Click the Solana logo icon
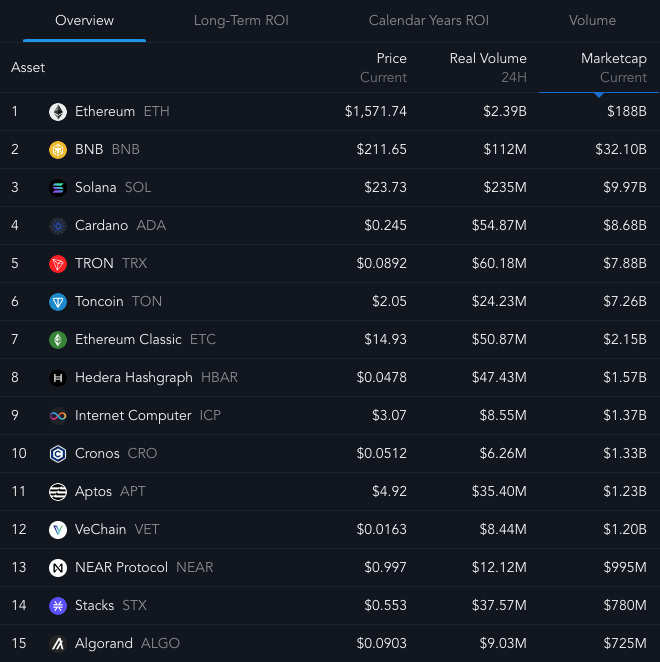The image size is (660, 662). (58, 188)
